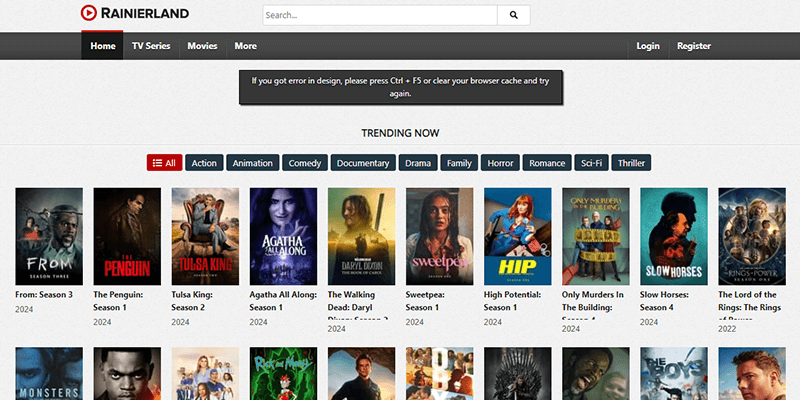Click inside the Search text field
Screen dimensions: 800x400
380,15
